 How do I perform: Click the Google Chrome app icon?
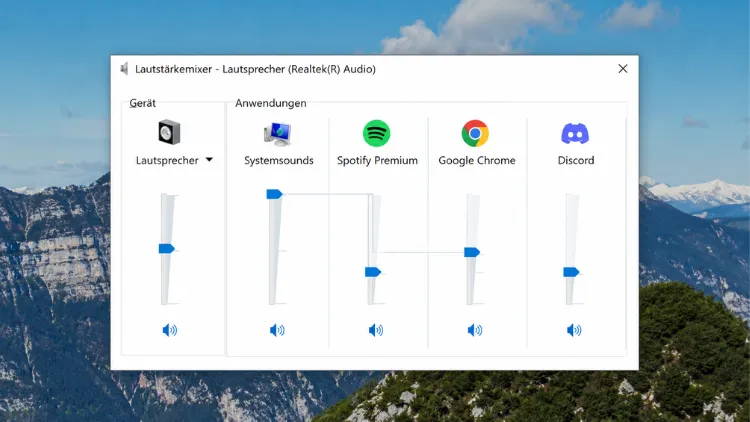coord(475,133)
